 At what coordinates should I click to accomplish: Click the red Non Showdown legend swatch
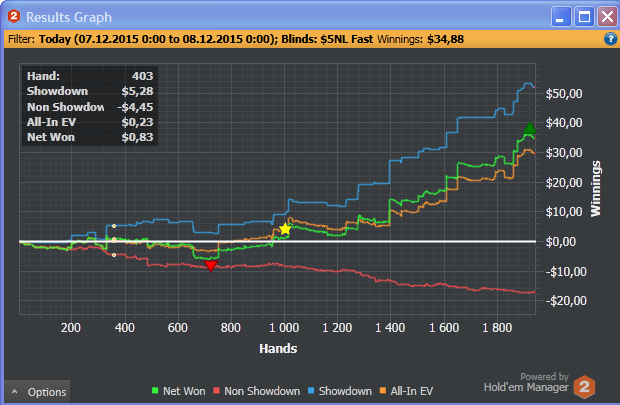[x=216, y=391]
